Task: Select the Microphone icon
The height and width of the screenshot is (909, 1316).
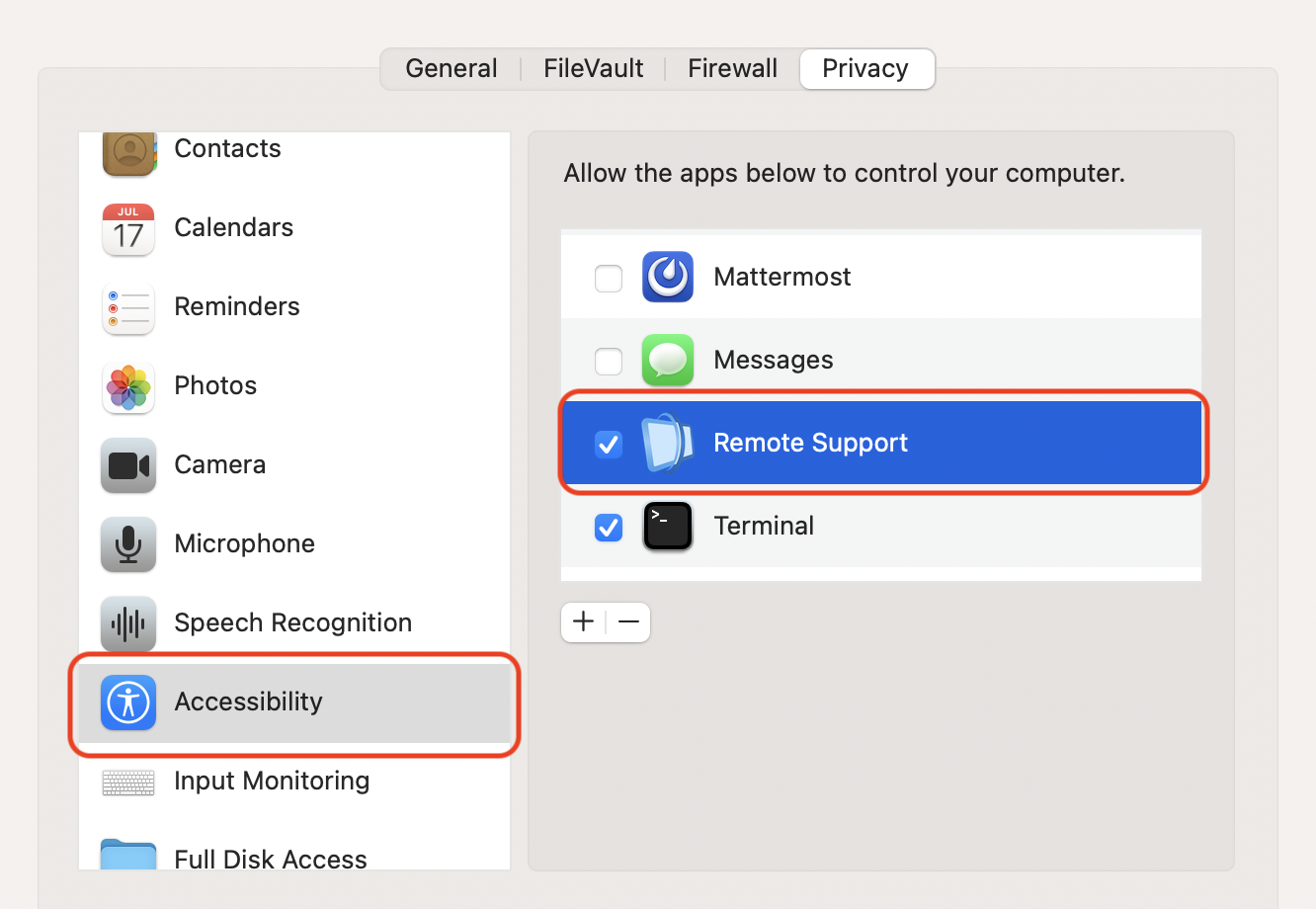Action: click(x=128, y=544)
